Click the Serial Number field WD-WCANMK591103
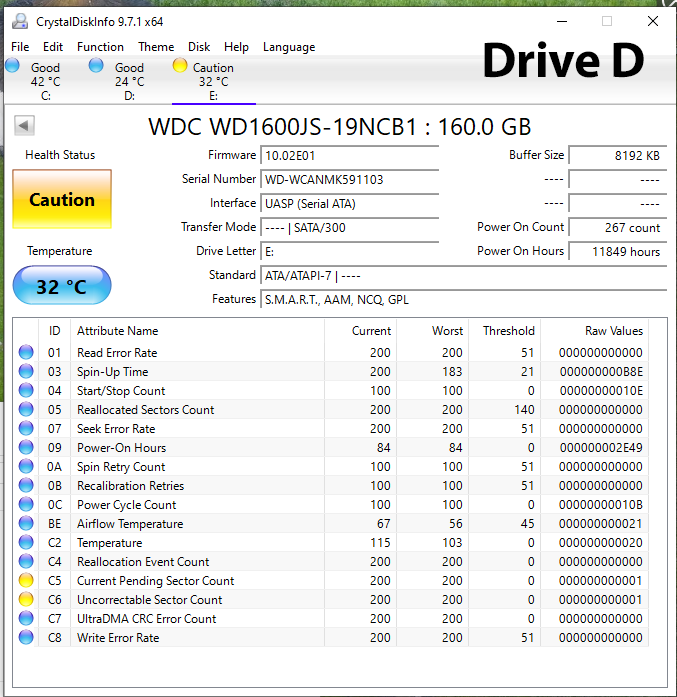The image size is (677, 697). point(350,180)
